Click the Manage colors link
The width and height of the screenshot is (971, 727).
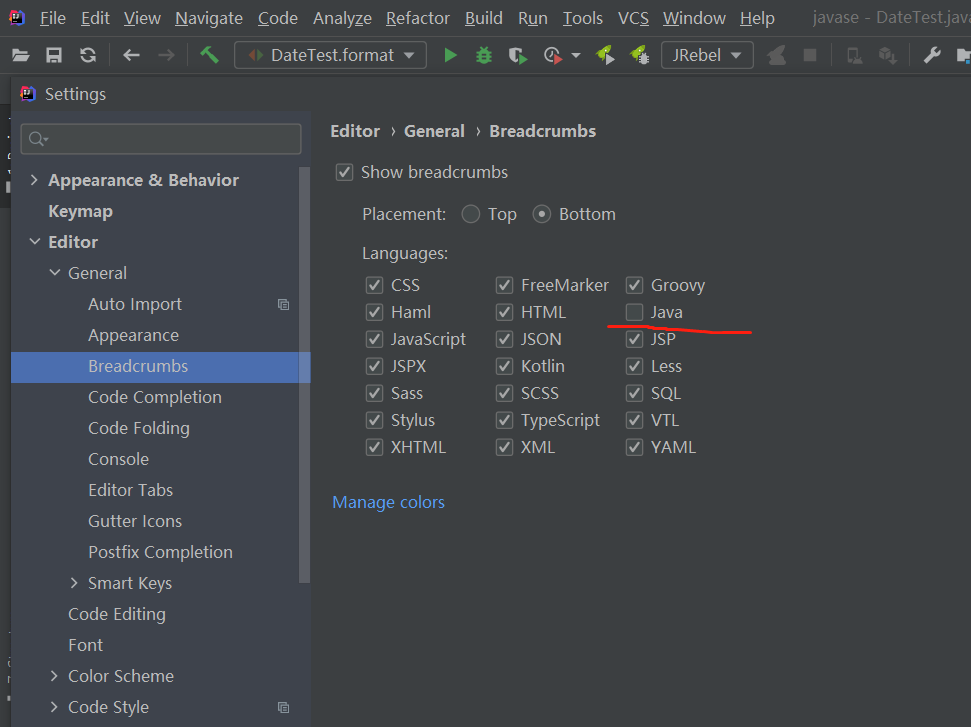click(x=388, y=502)
